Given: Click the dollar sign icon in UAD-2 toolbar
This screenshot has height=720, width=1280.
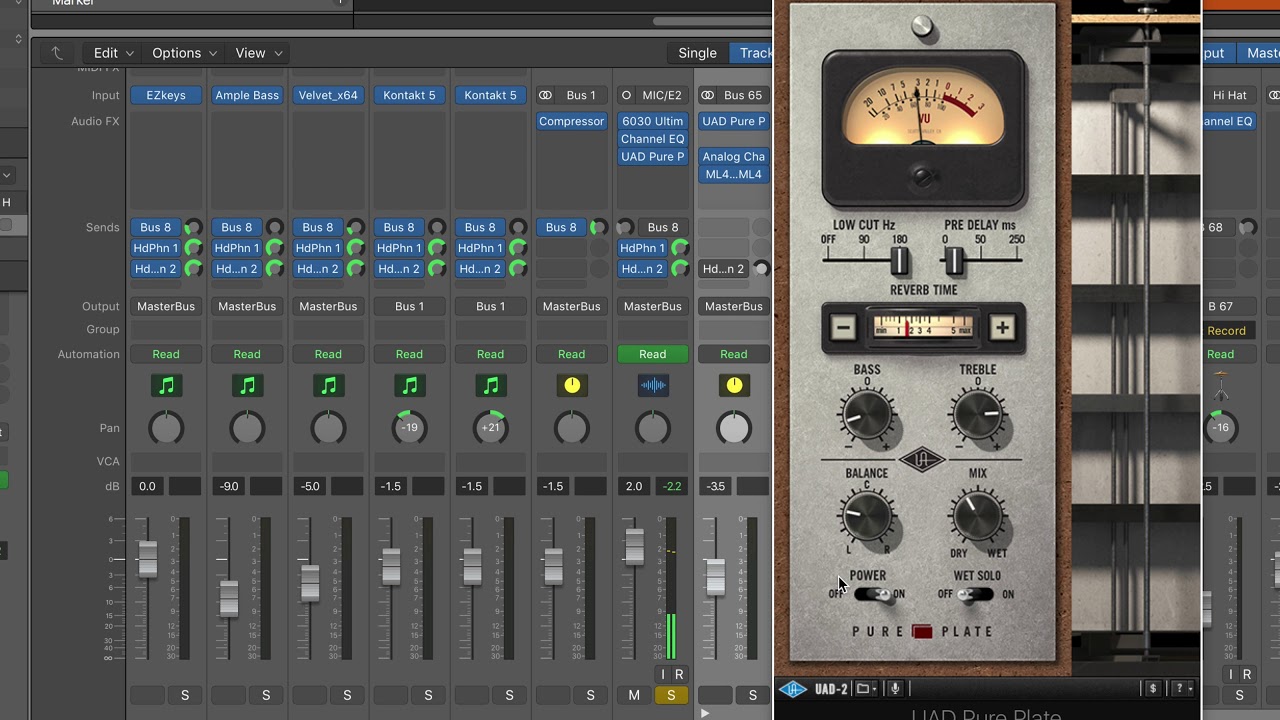Looking at the screenshot, I should tap(1153, 689).
